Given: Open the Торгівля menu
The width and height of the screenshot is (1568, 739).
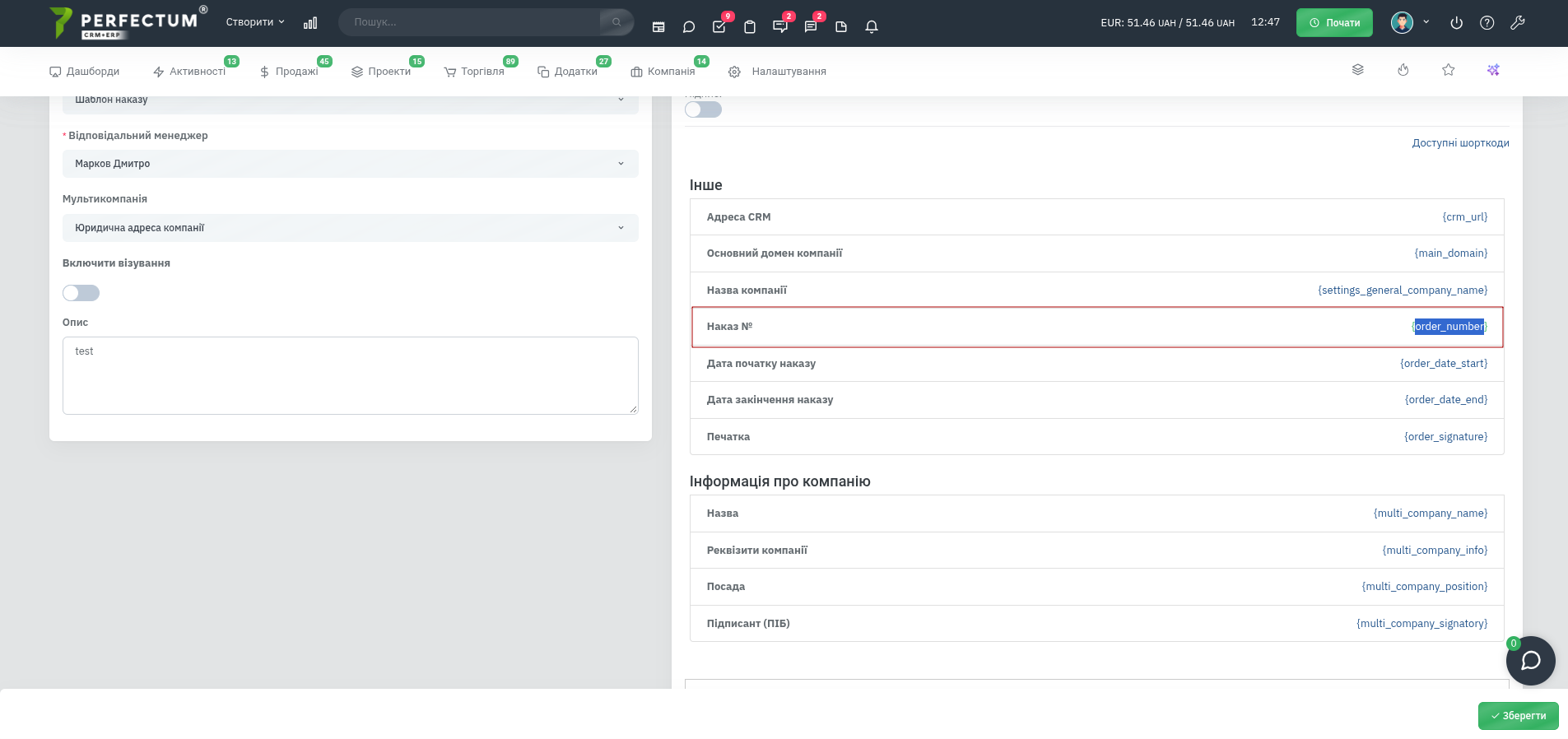Looking at the screenshot, I should point(474,72).
